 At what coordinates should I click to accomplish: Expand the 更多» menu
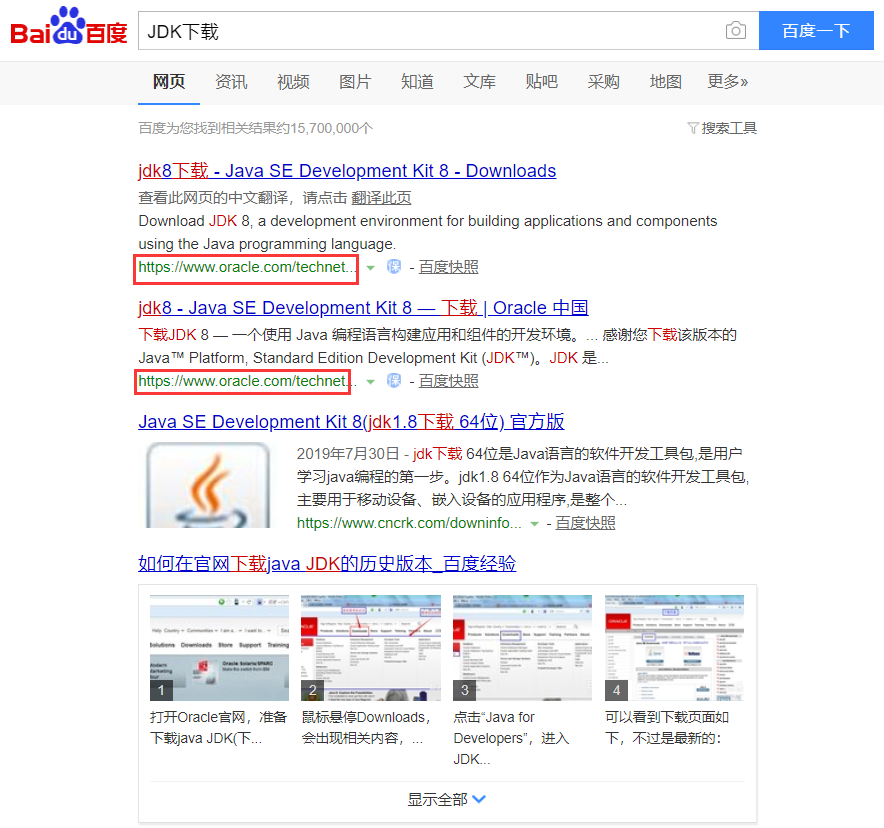(x=728, y=82)
